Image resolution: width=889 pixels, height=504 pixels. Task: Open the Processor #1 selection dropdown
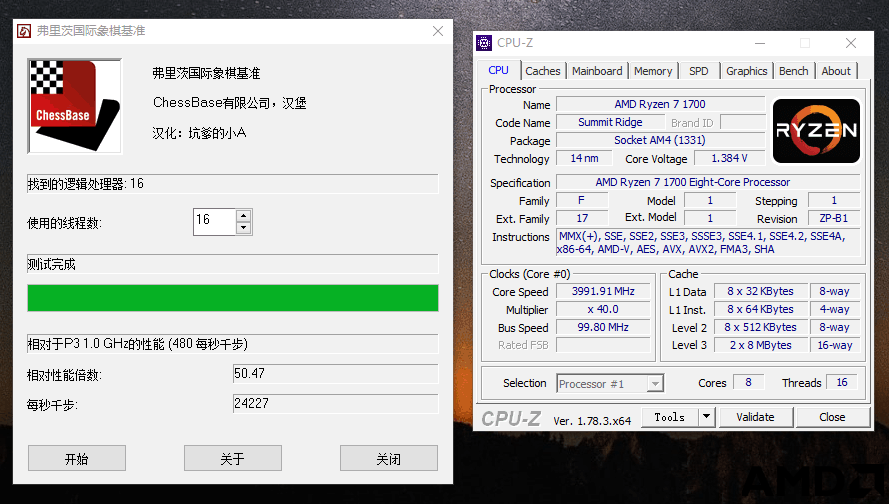coord(609,384)
